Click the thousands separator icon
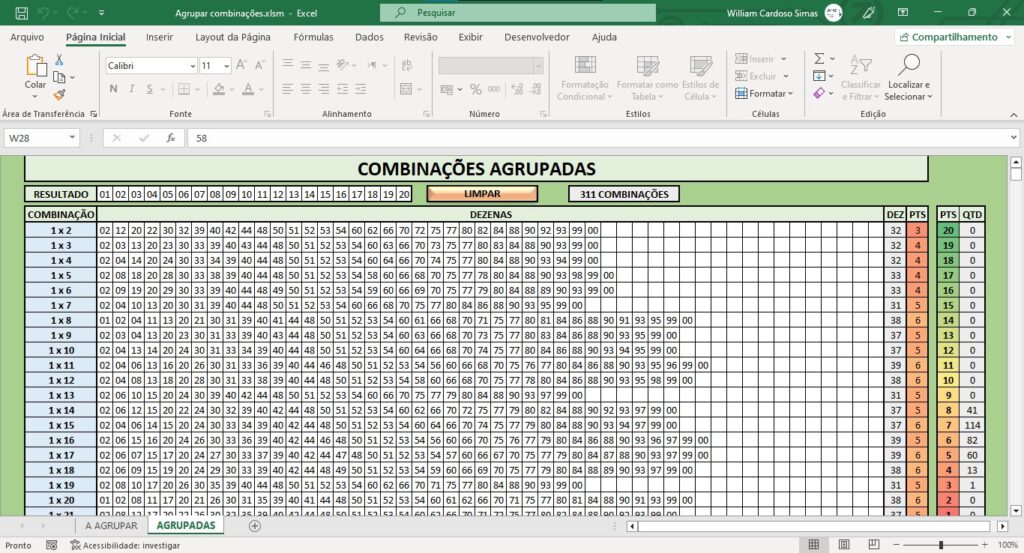Screen dimensions: 1024x553 coord(494,89)
